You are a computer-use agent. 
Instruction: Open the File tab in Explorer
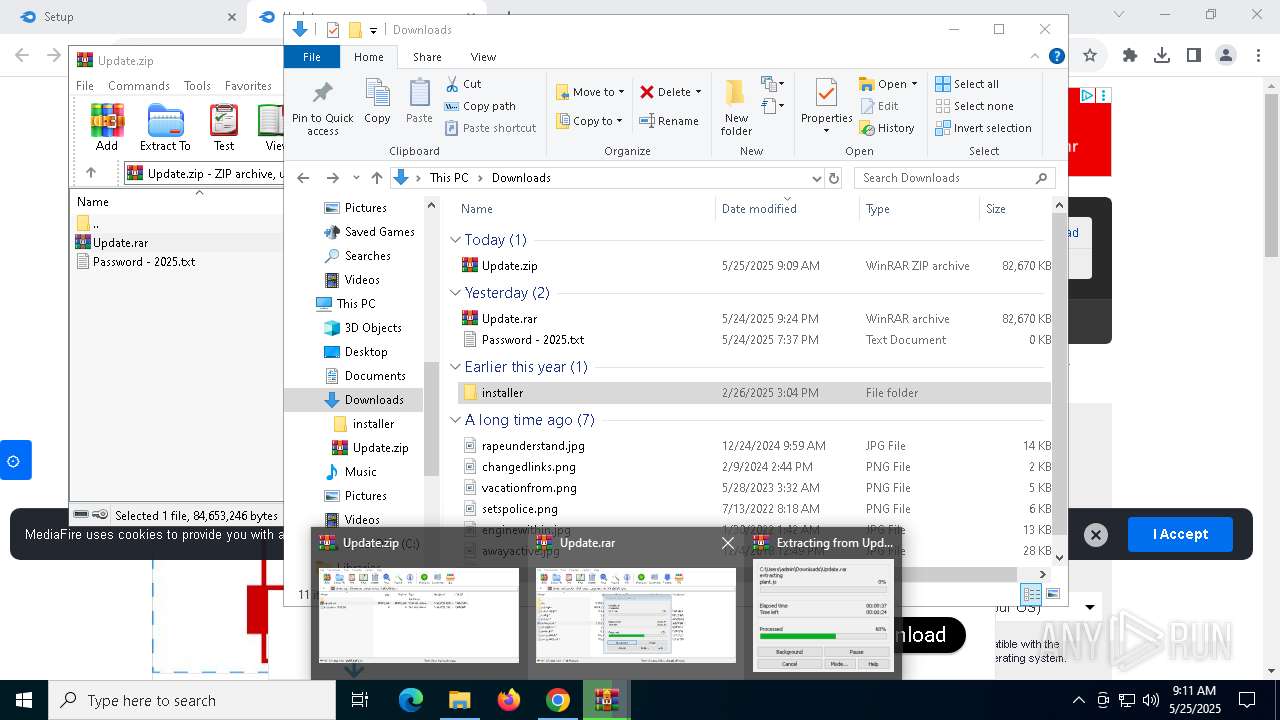(x=312, y=57)
